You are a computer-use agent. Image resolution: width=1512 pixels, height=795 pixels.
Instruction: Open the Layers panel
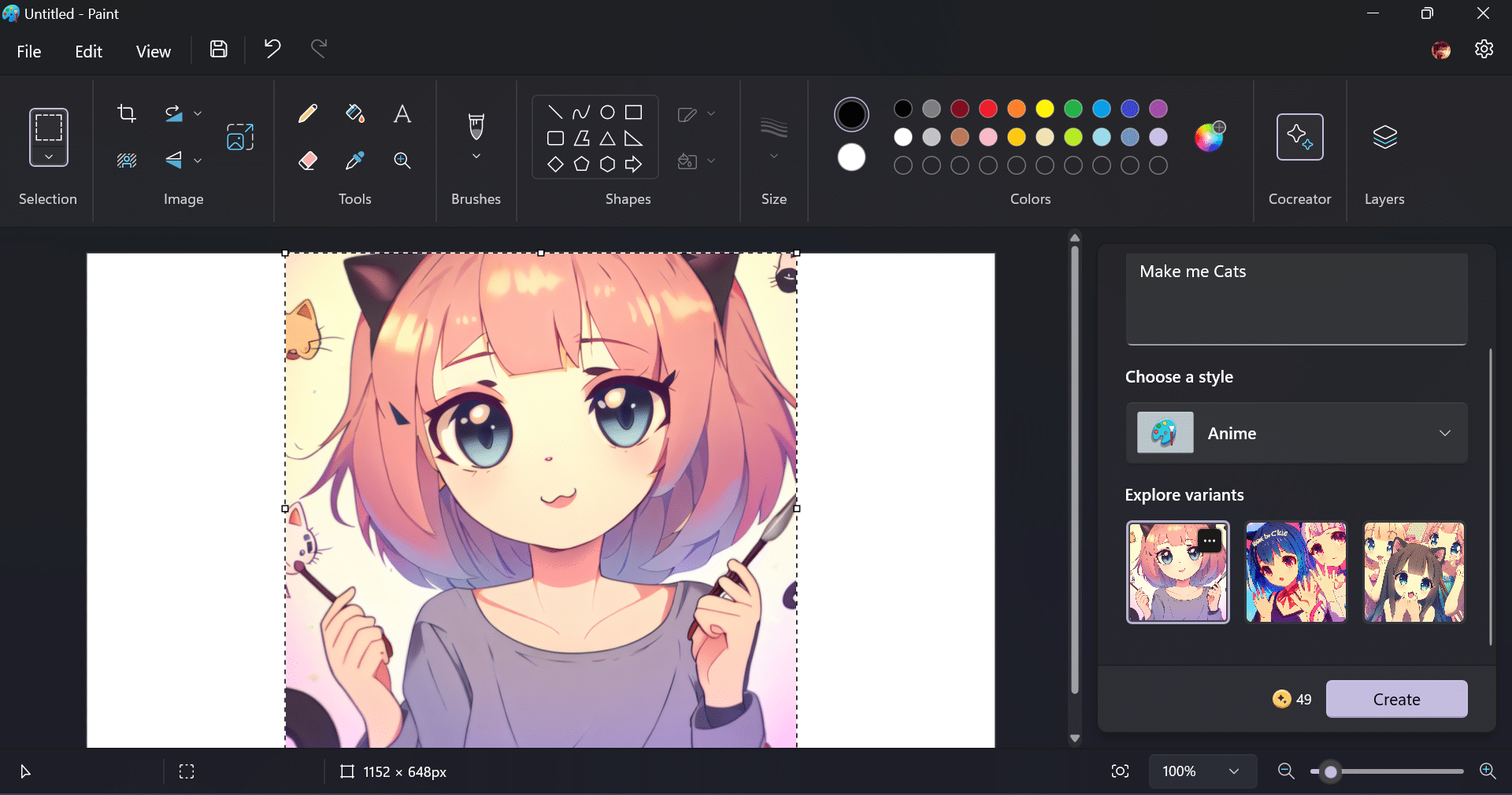1384,138
